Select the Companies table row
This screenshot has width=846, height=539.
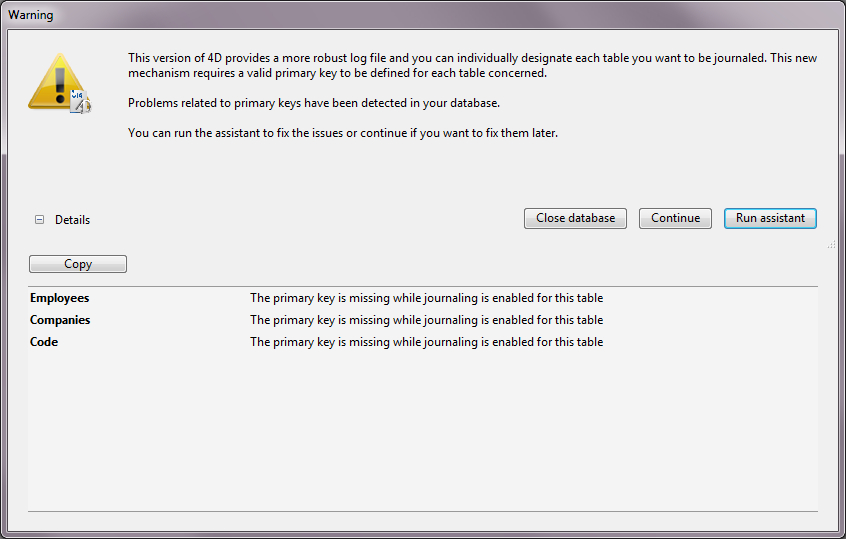(x=60, y=320)
